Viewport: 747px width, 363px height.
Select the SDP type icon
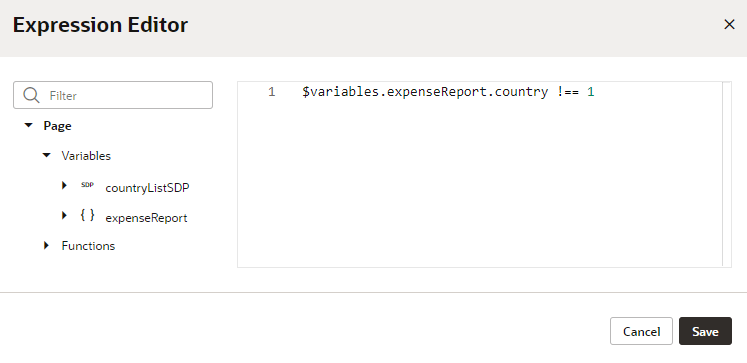pos(87,185)
